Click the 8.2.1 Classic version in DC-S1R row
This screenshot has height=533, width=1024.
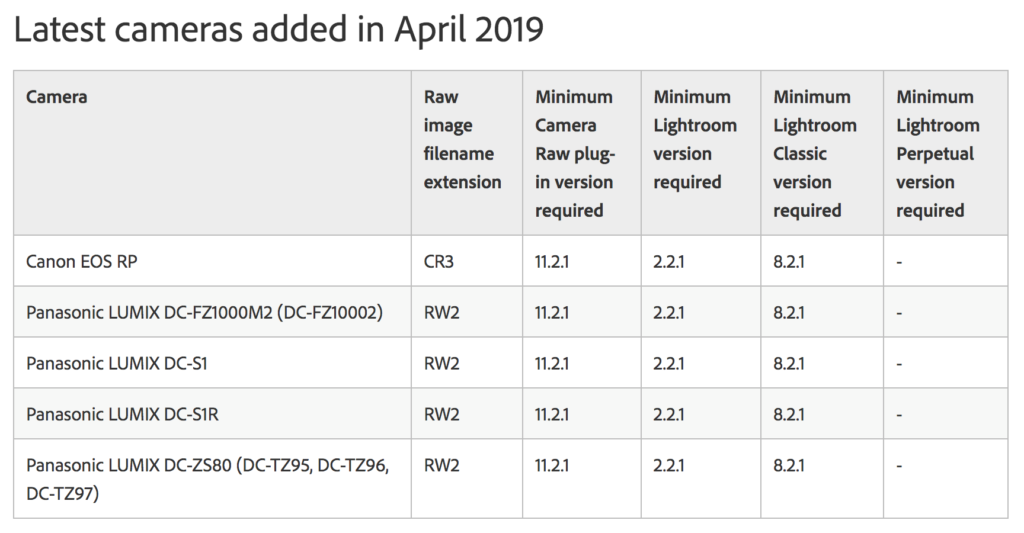tap(789, 414)
